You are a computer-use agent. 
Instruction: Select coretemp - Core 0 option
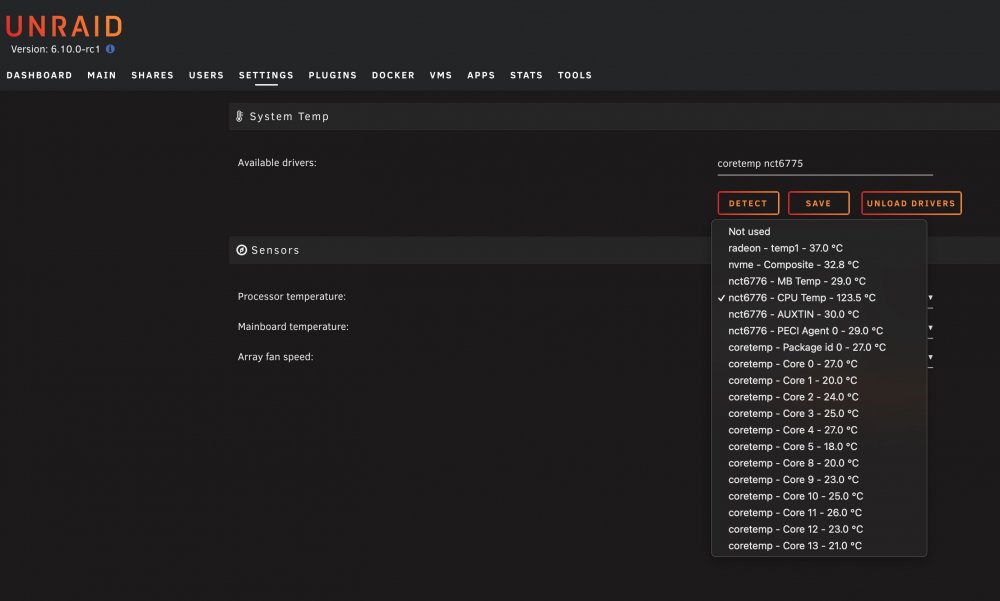[819, 364]
